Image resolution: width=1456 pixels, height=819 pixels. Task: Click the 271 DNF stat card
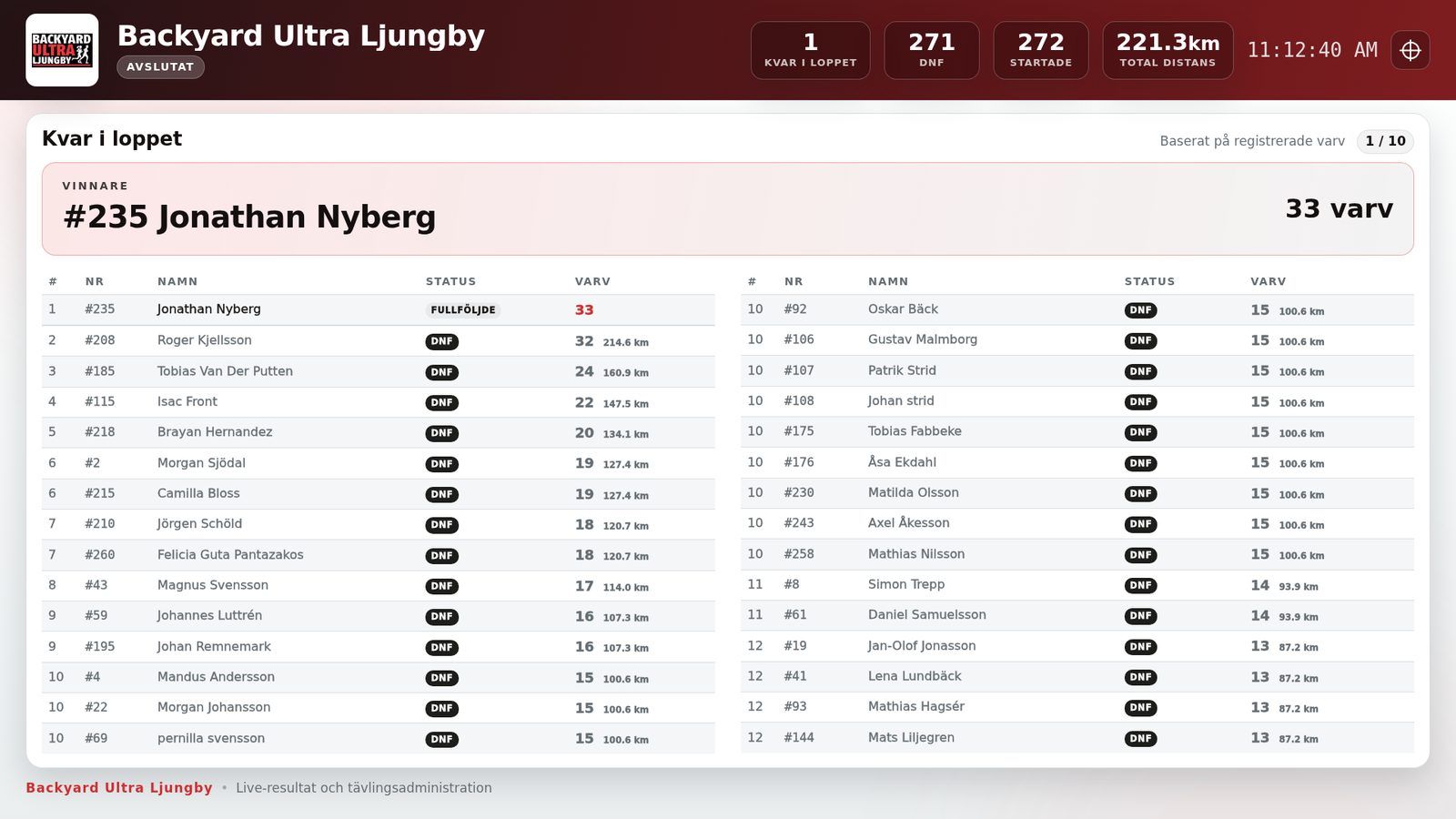click(x=931, y=50)
